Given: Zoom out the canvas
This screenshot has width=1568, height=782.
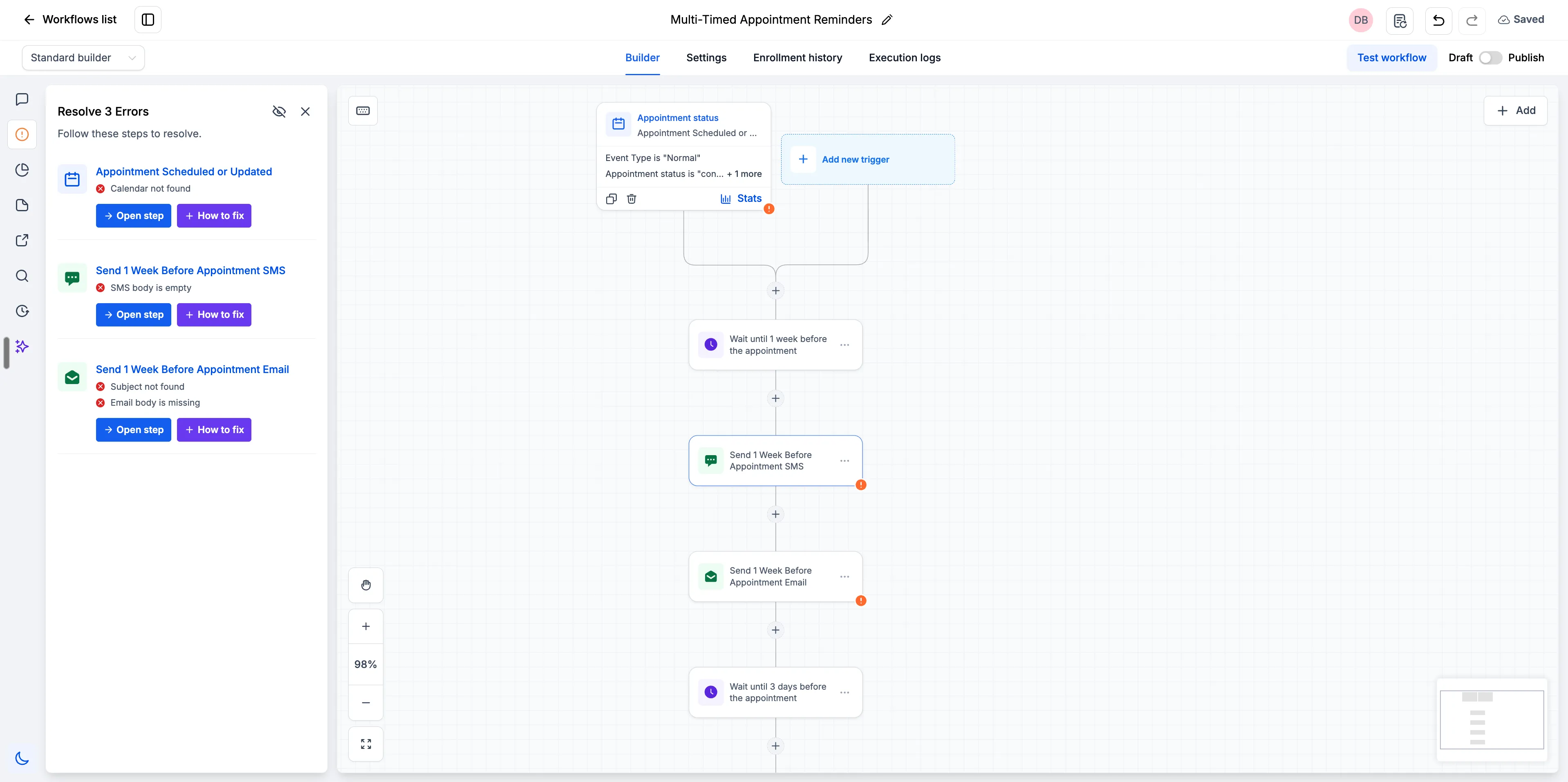Looking at the screenshot, I should coord(366,703).
